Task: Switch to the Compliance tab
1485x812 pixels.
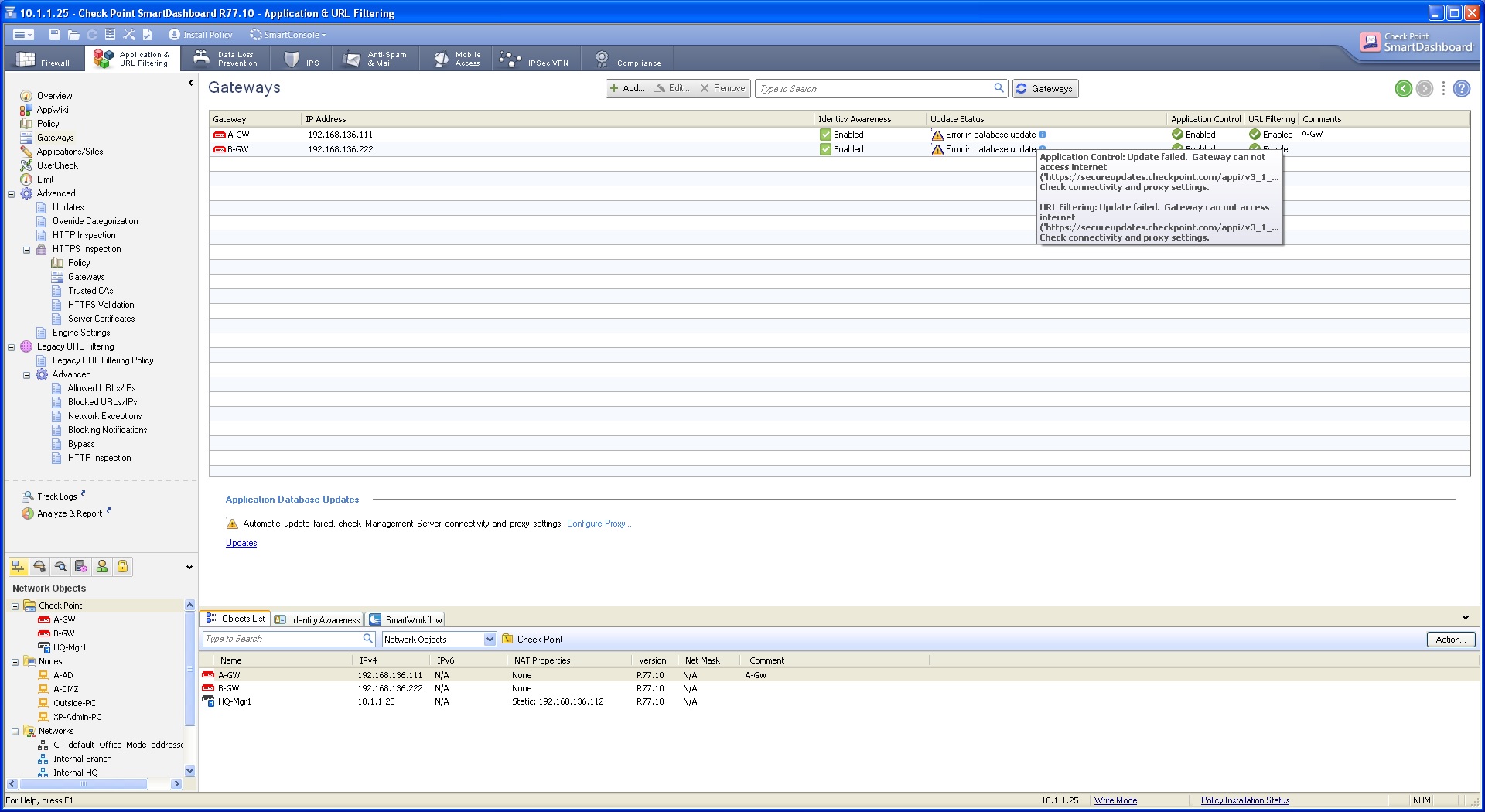Action: click(628, 59)
